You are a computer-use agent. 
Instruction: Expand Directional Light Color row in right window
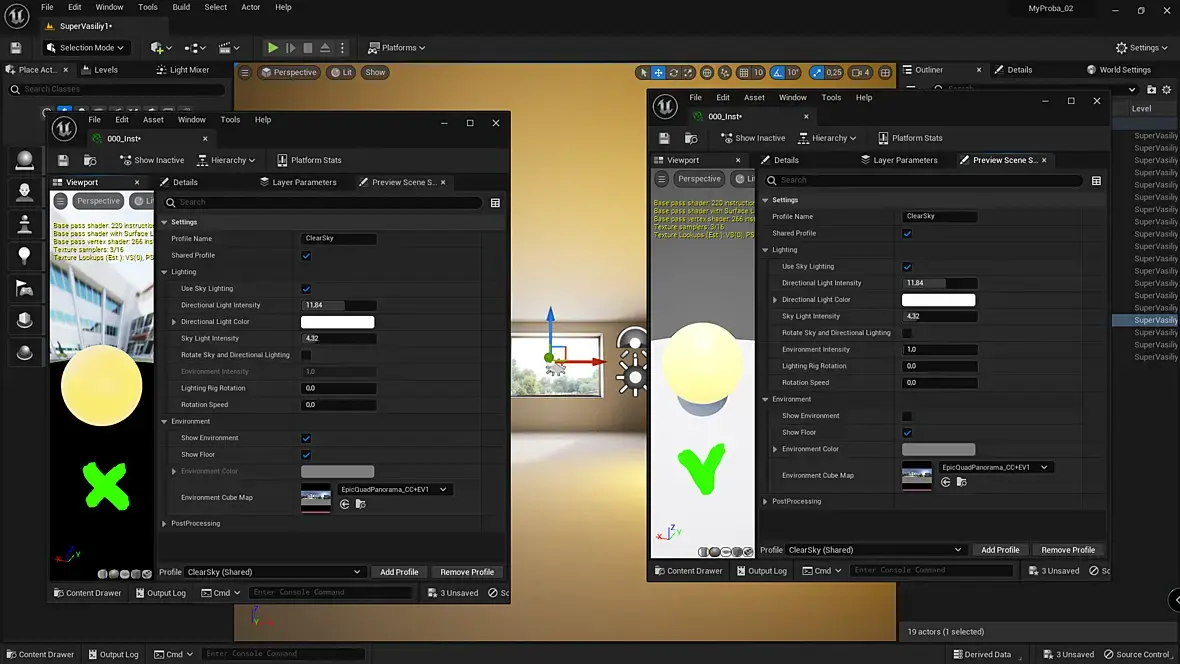775,300
